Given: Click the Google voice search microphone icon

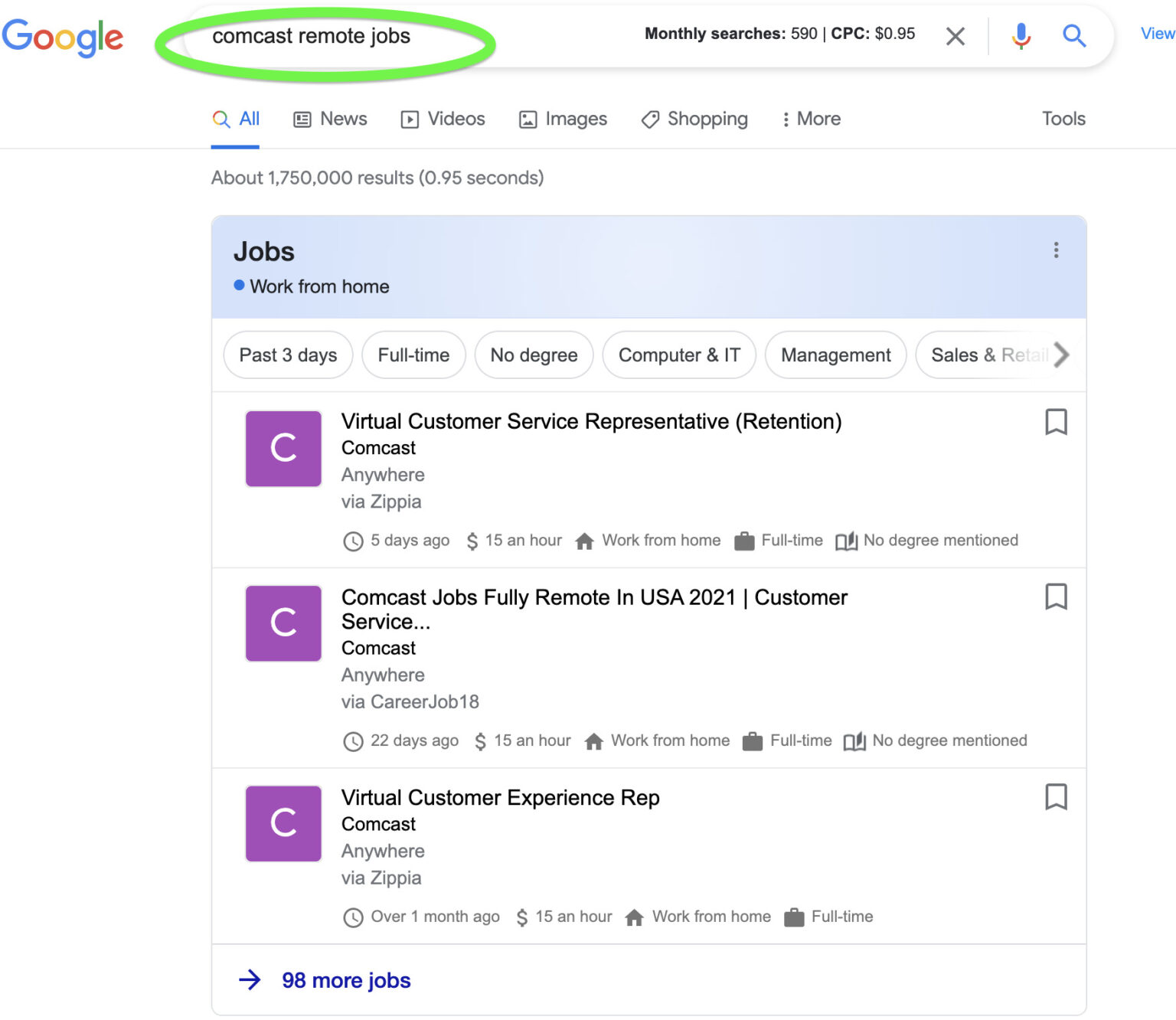Looking at the screenshot, I should pyautogui.click(x=1021, y=35).
